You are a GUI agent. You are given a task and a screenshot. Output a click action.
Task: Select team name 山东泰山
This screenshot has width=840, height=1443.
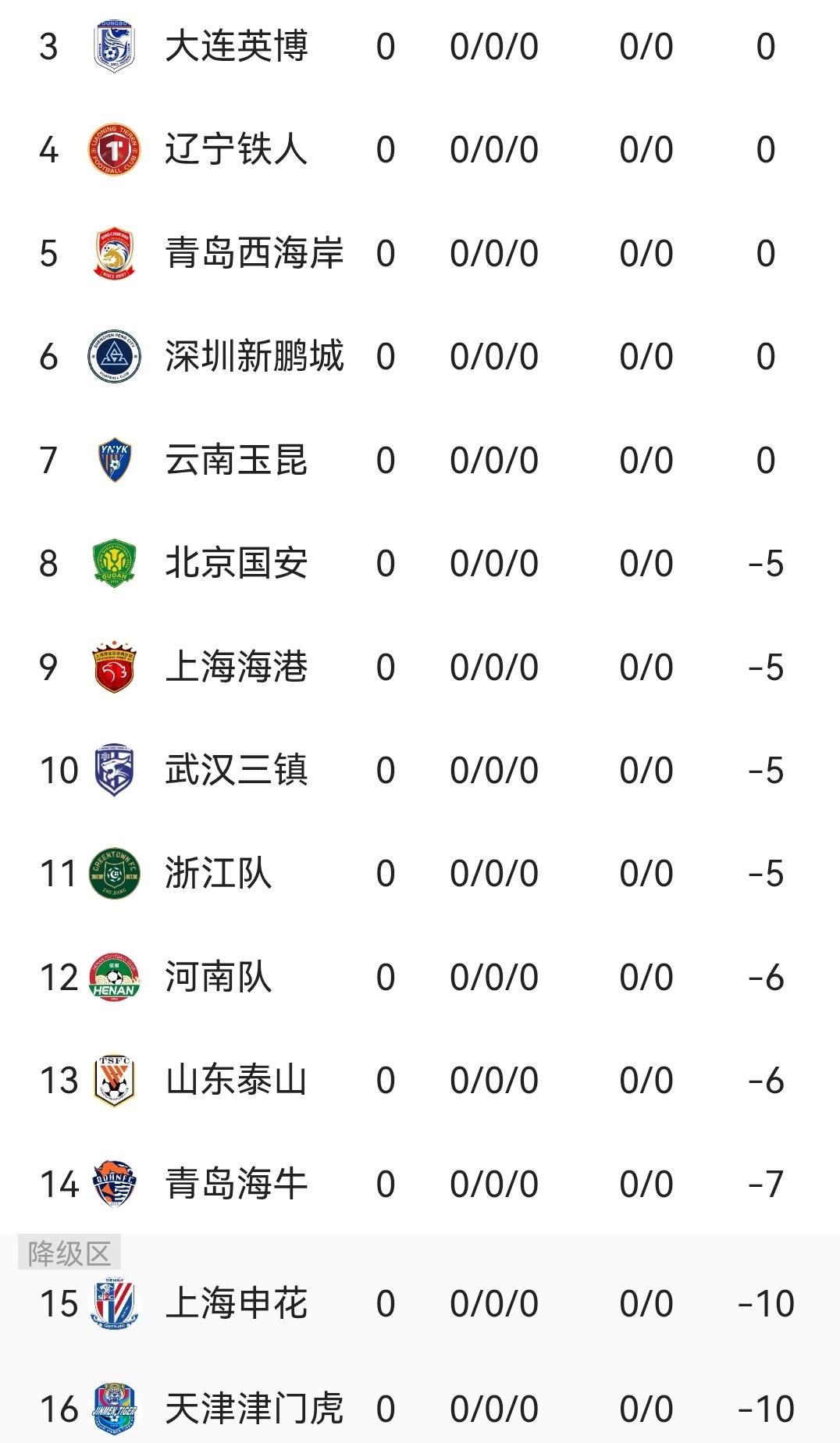pyautogui.click(x=237, y=1081)
